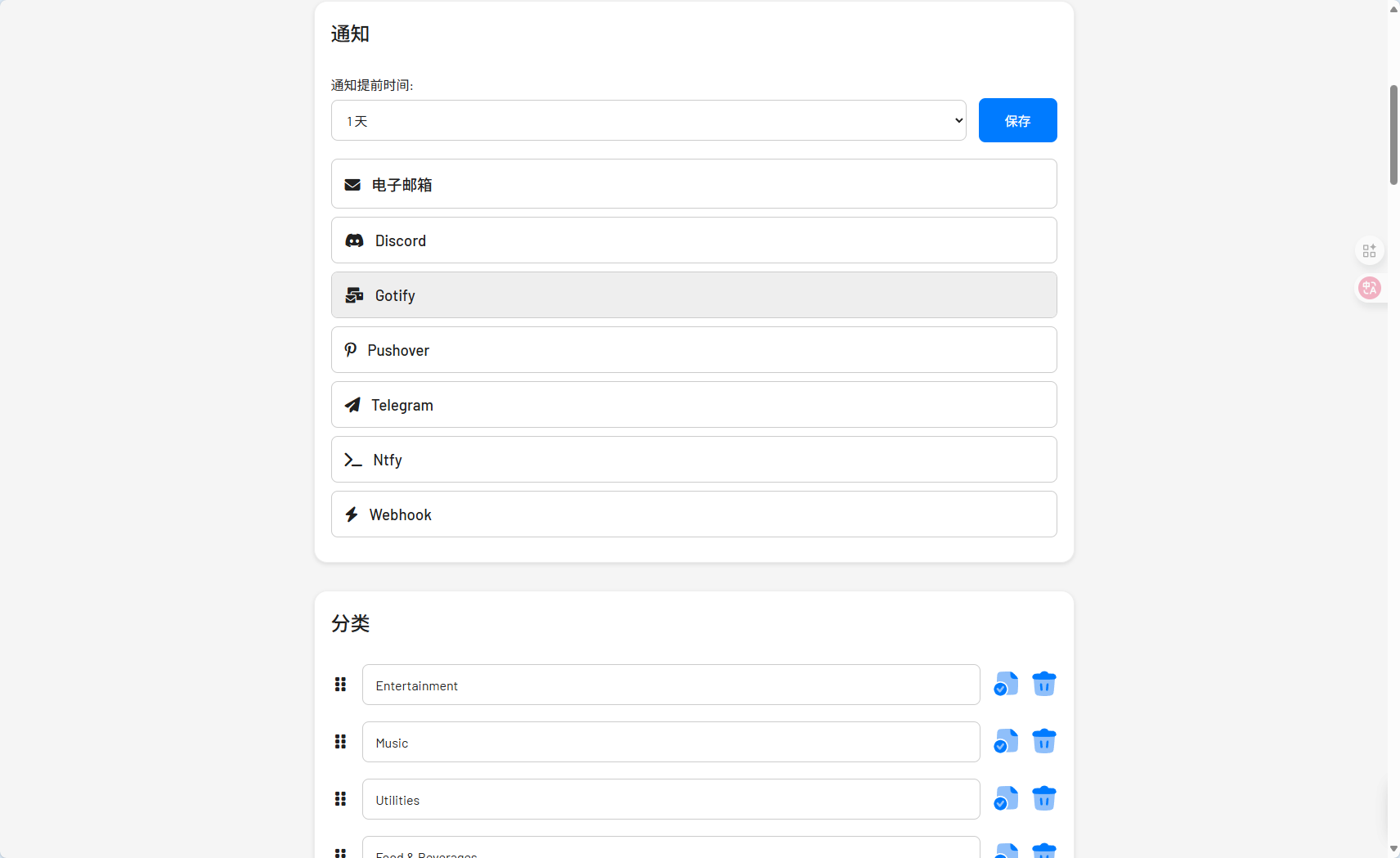
Task: Expand the Gotify notification settings
Action: coord(693,295)
